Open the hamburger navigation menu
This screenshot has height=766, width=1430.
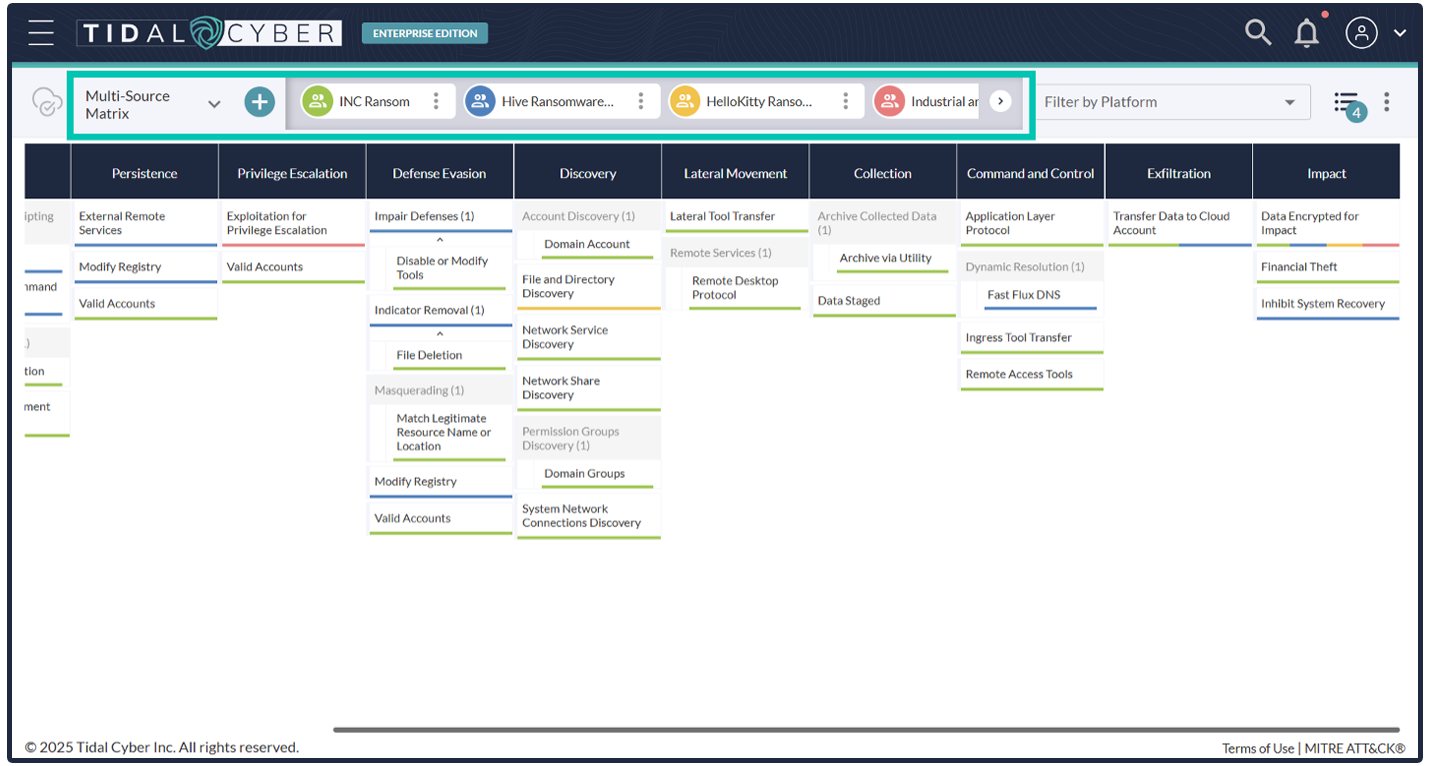pos(41,33)
